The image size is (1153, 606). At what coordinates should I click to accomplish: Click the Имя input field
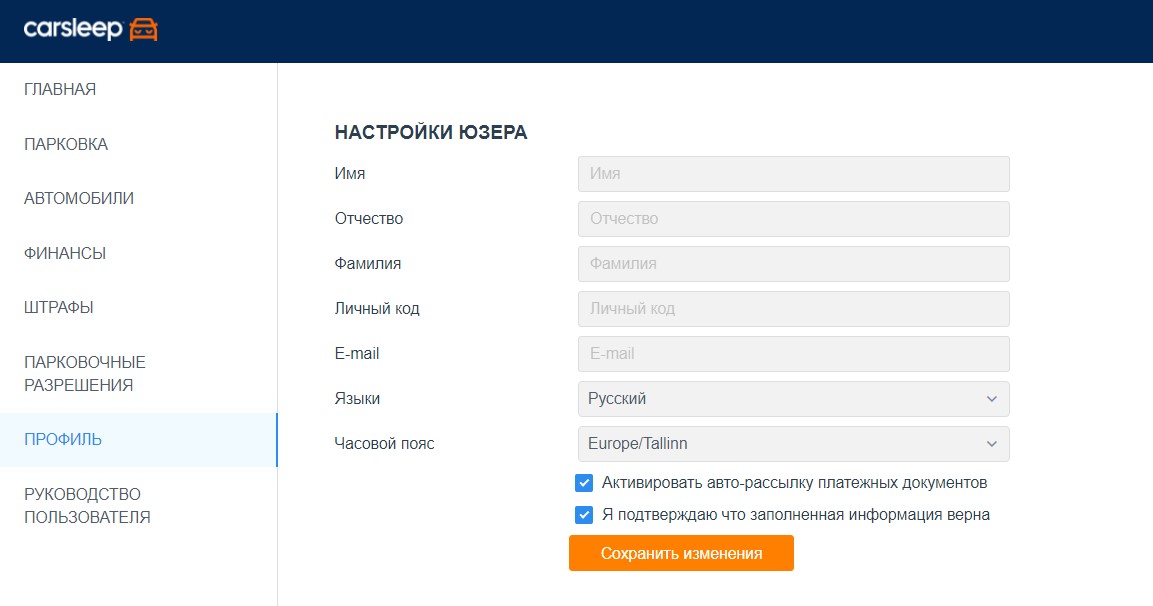coord(793,174)
